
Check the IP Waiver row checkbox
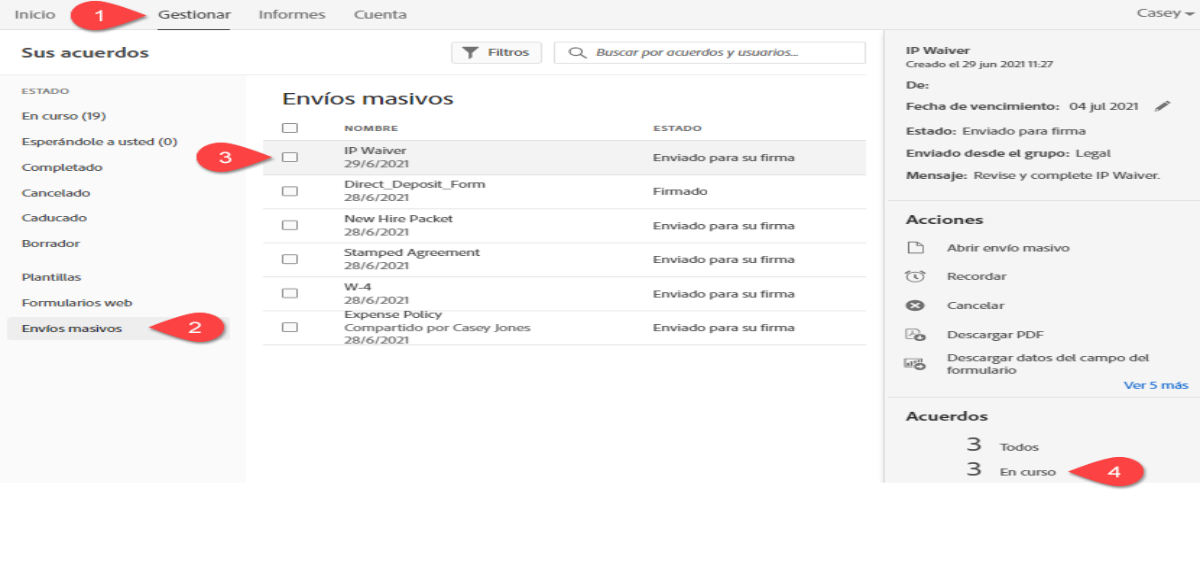click(x=290, y=157)
